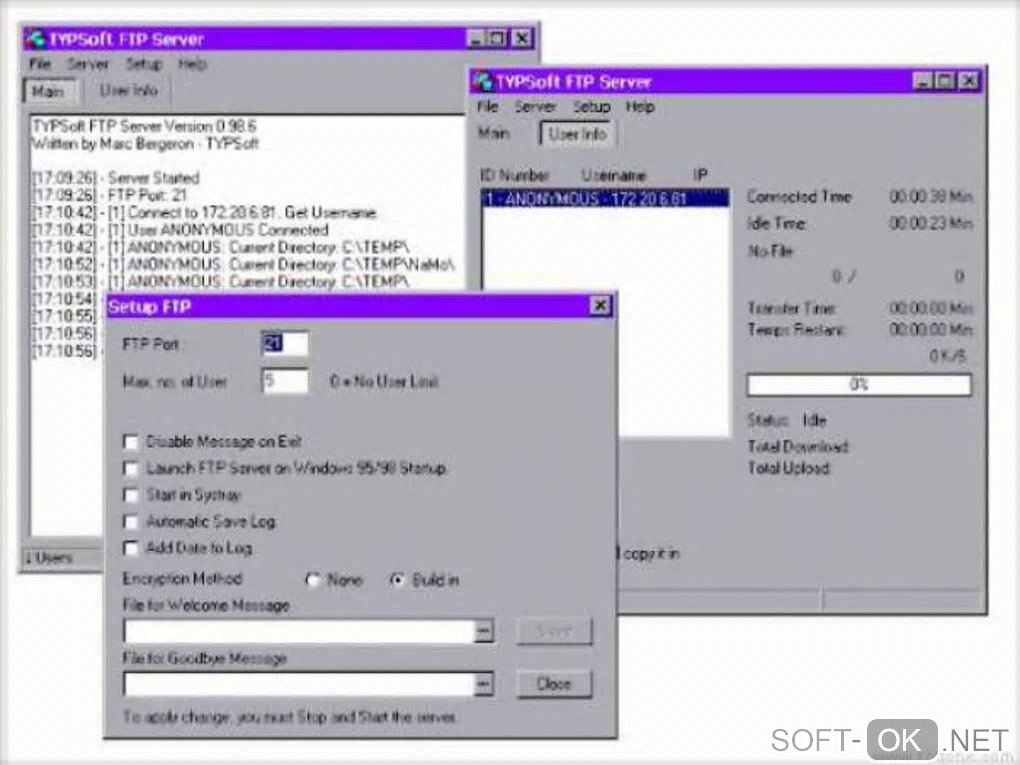Click the Close button in Setup FTP
This screenshot has height=765, width=1020.
click(554, 684)
